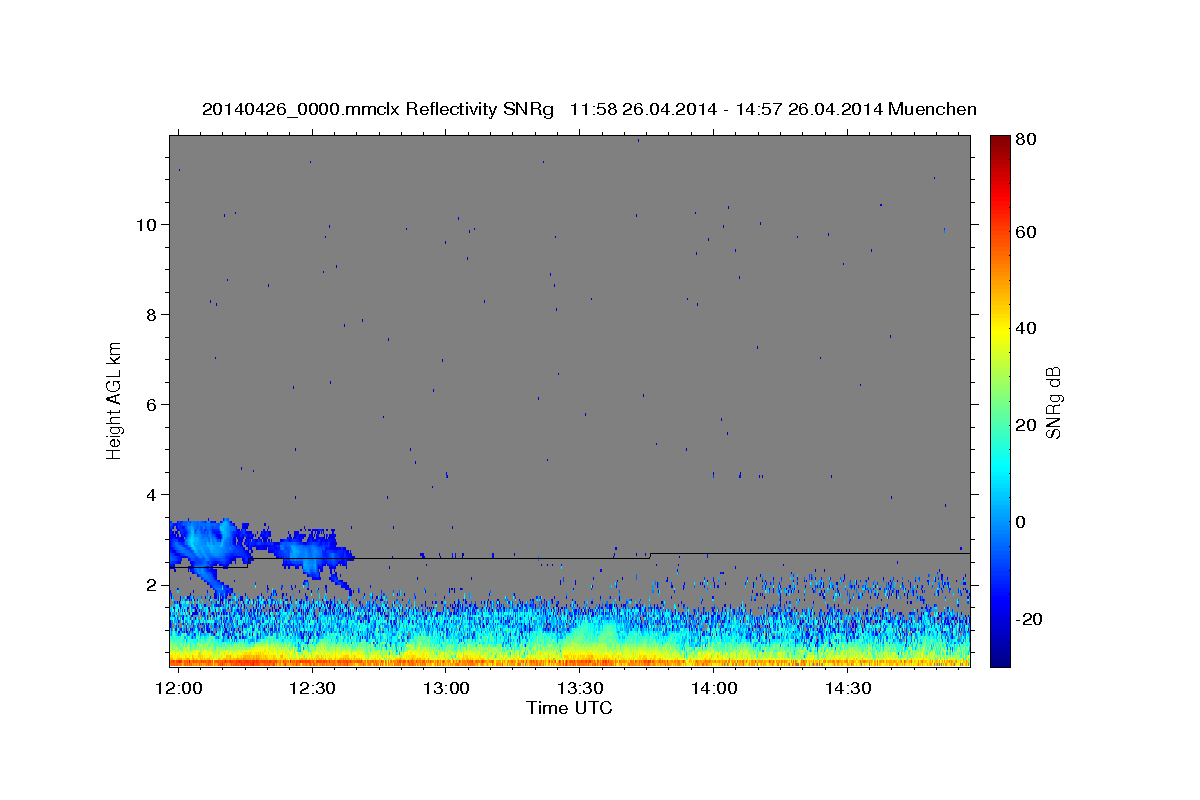Click the colorbar value 20

(x=1025, y=425)
